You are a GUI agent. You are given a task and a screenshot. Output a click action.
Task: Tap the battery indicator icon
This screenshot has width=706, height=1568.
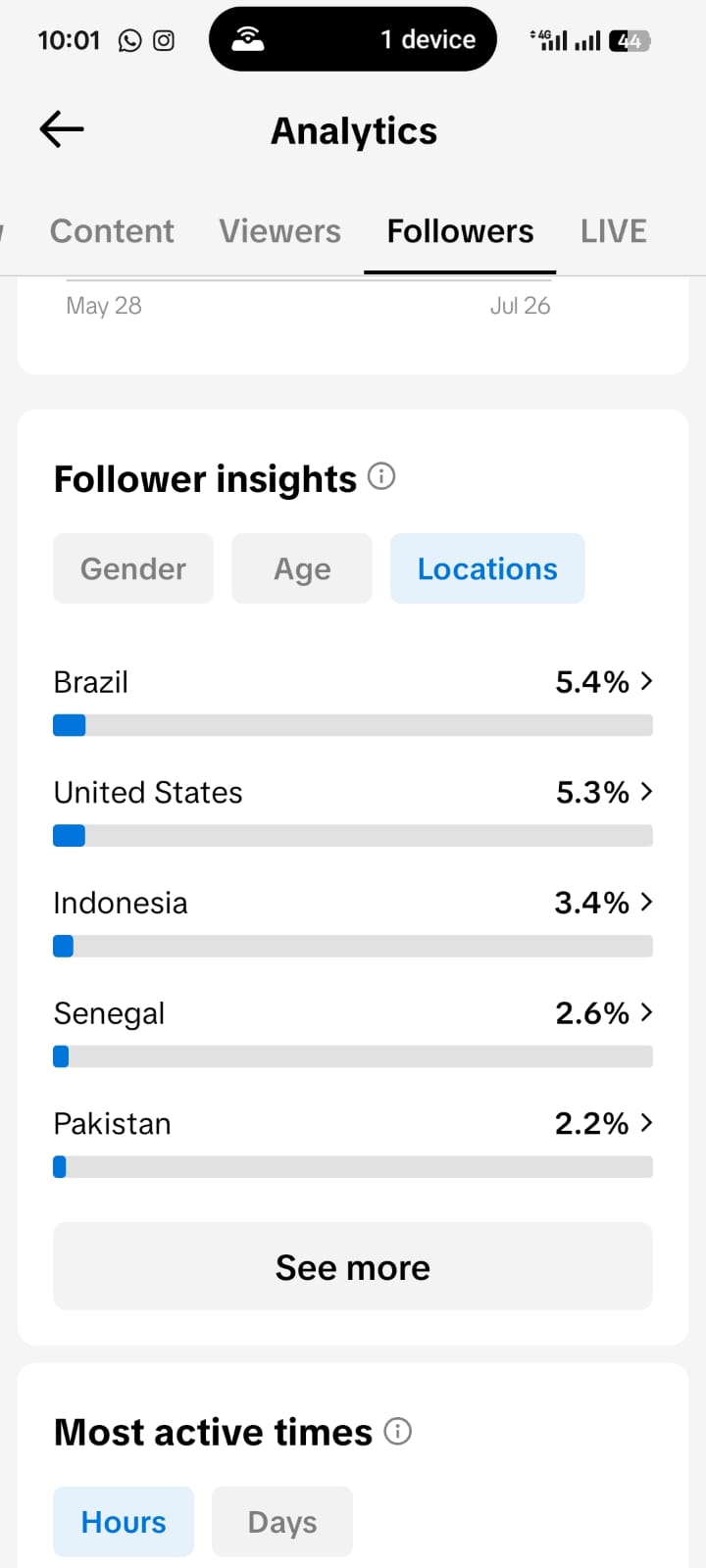click(x=630, y=41)
